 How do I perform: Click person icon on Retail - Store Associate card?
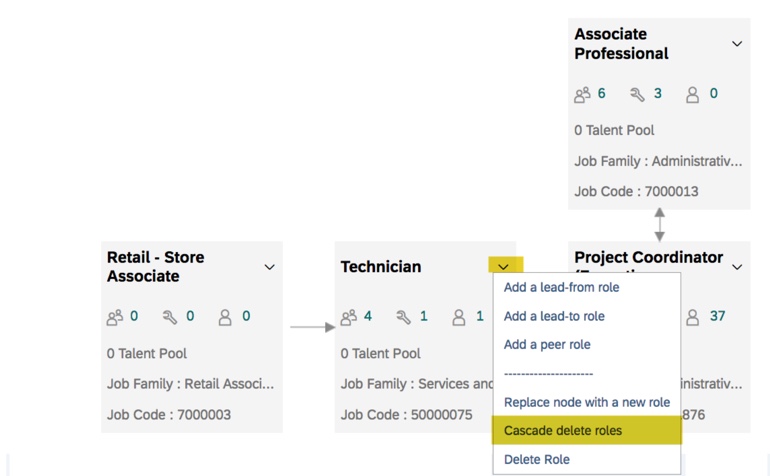[225, 317]
